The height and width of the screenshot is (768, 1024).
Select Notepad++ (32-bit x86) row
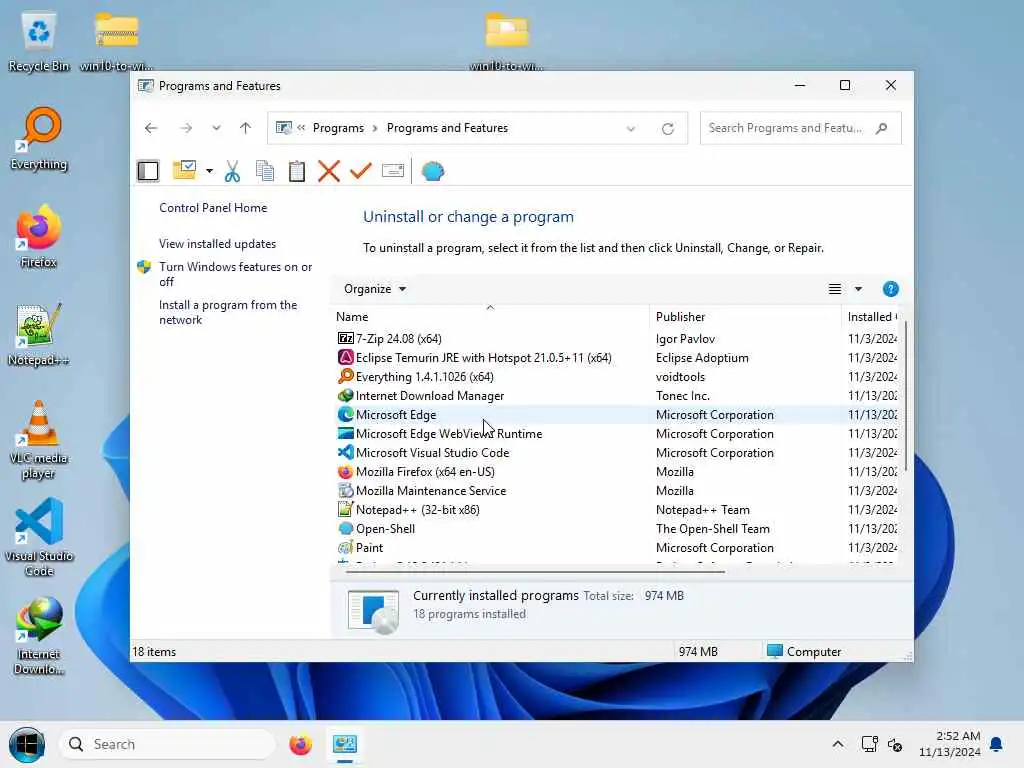tap(614, 509)
